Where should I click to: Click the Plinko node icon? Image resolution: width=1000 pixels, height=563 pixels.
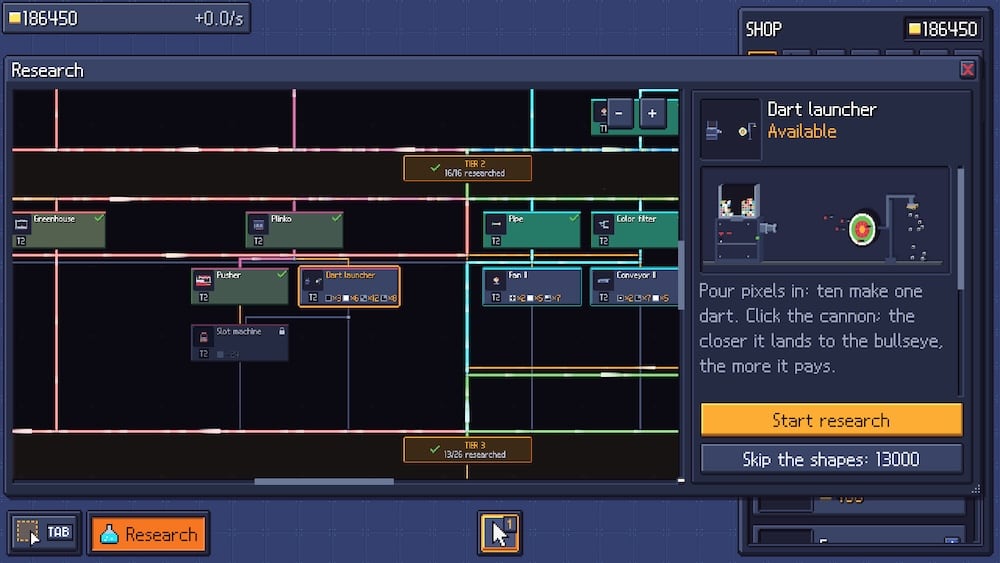[258, 224]
